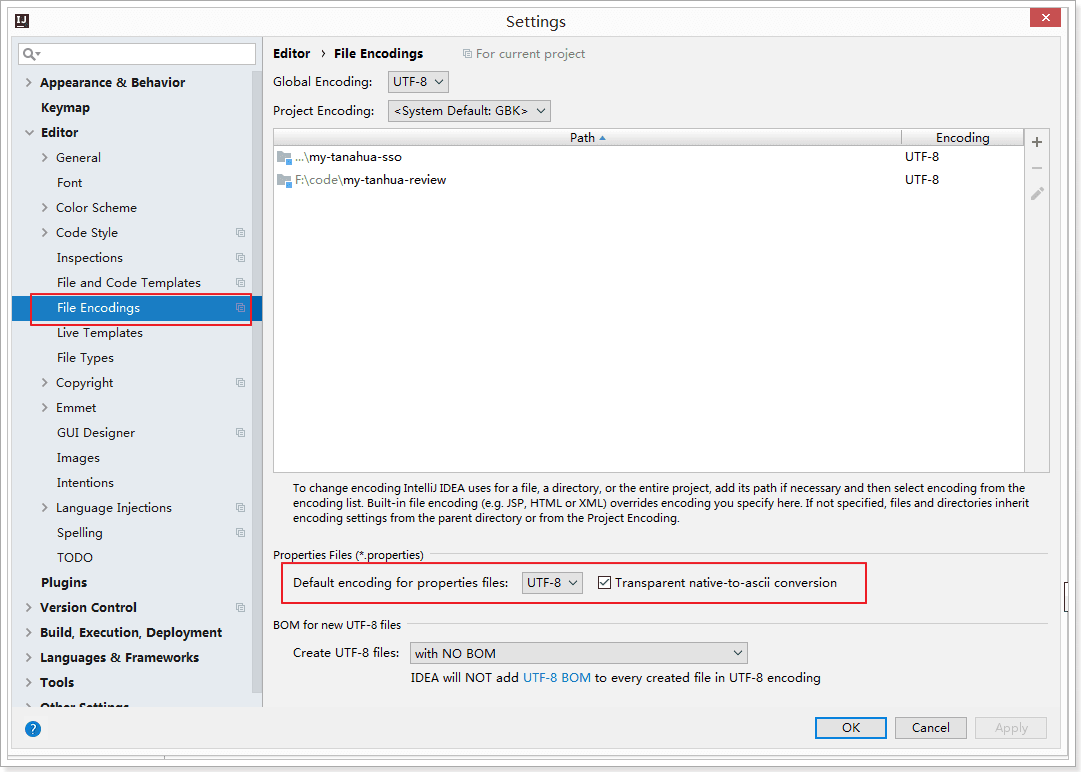
Task: Click the help question mark icon
Action: pyautogui.click(x=32, y=730)
